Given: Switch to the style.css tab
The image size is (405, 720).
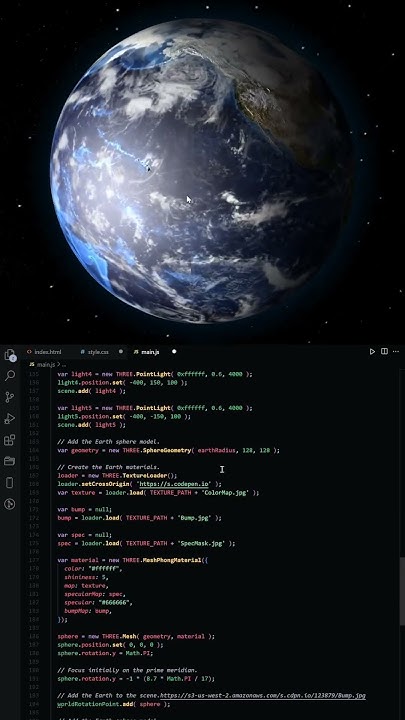Looking at the screenshot, I should [95, 352].
